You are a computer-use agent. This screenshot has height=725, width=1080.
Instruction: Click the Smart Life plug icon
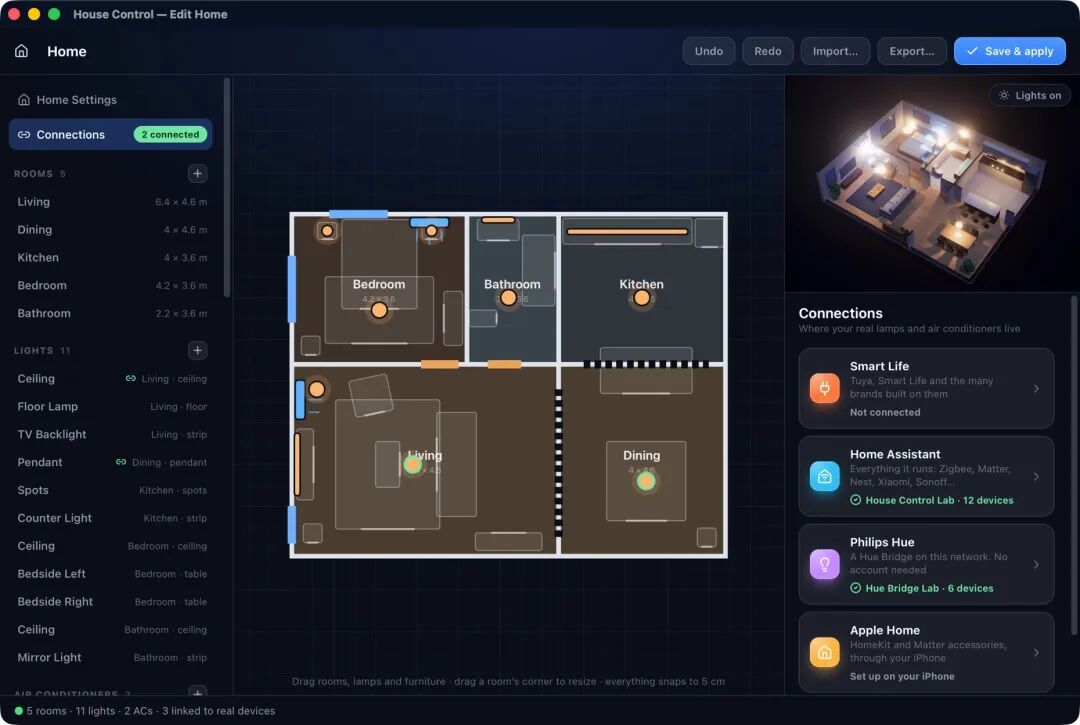(x=824, y=388)
